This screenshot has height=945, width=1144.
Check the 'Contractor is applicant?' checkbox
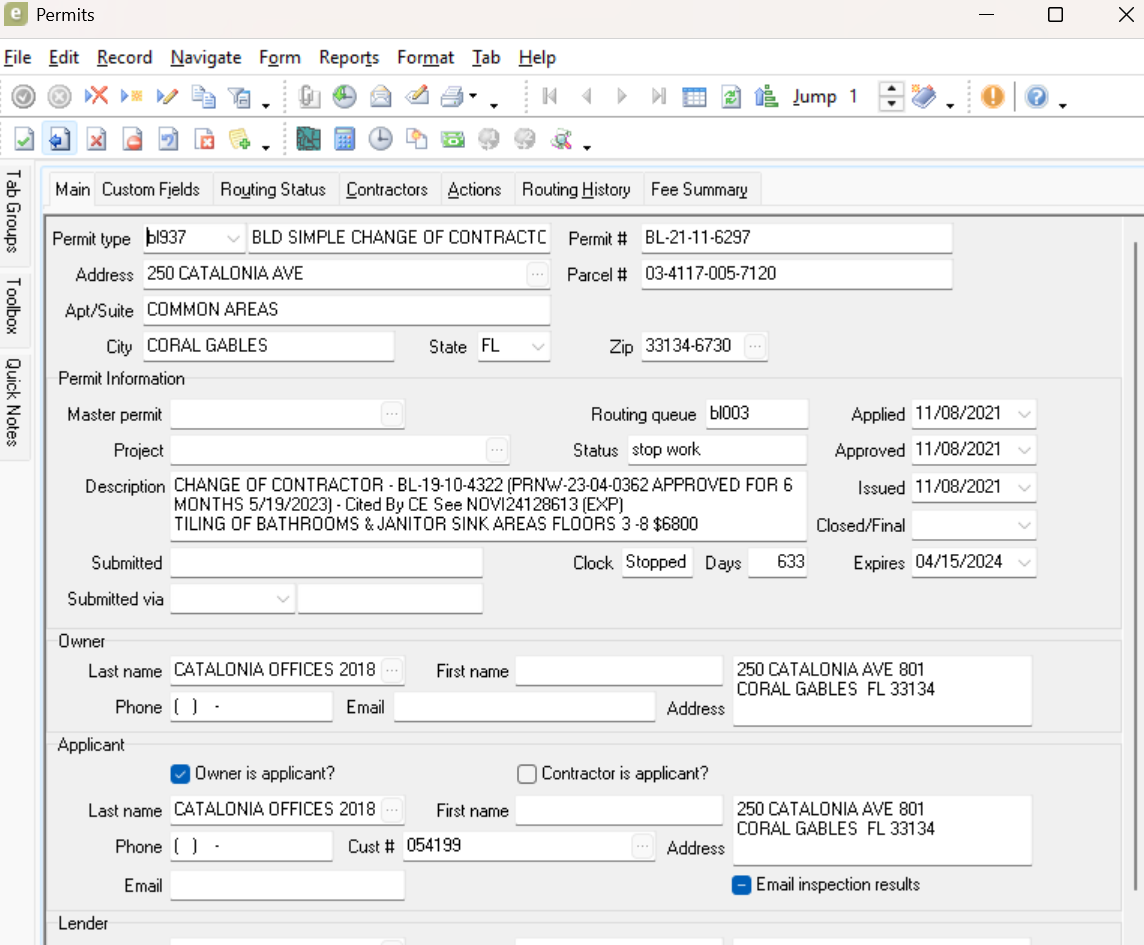(527, 774)
